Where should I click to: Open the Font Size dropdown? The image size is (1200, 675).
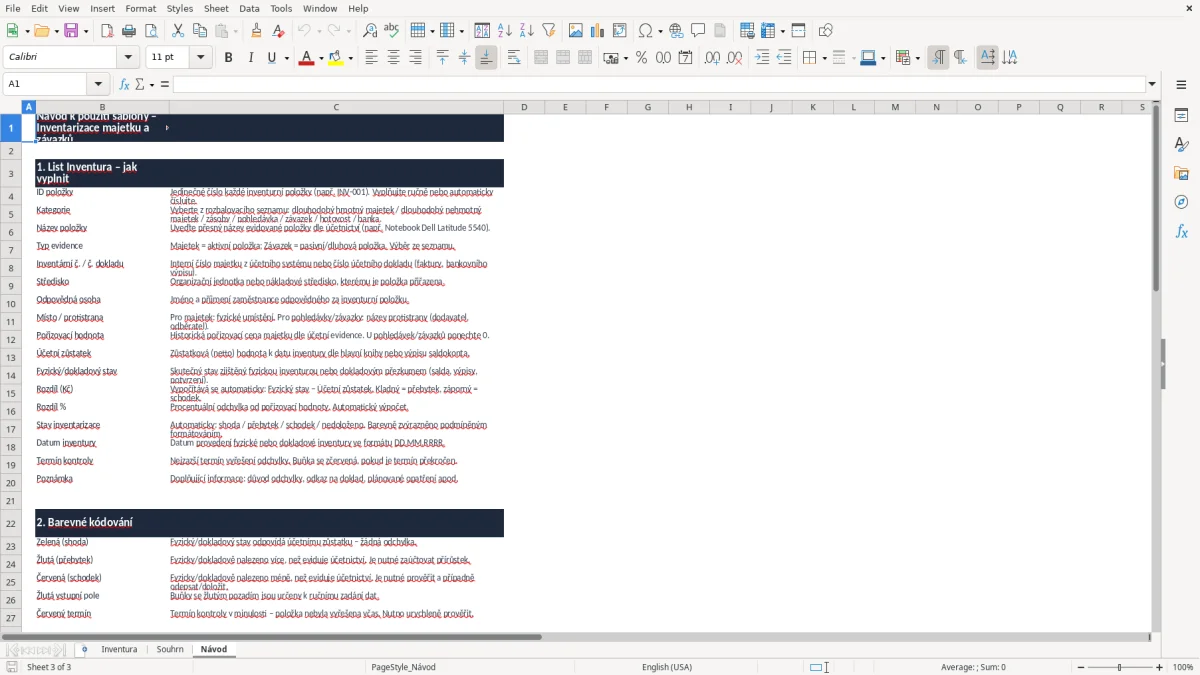201,58
